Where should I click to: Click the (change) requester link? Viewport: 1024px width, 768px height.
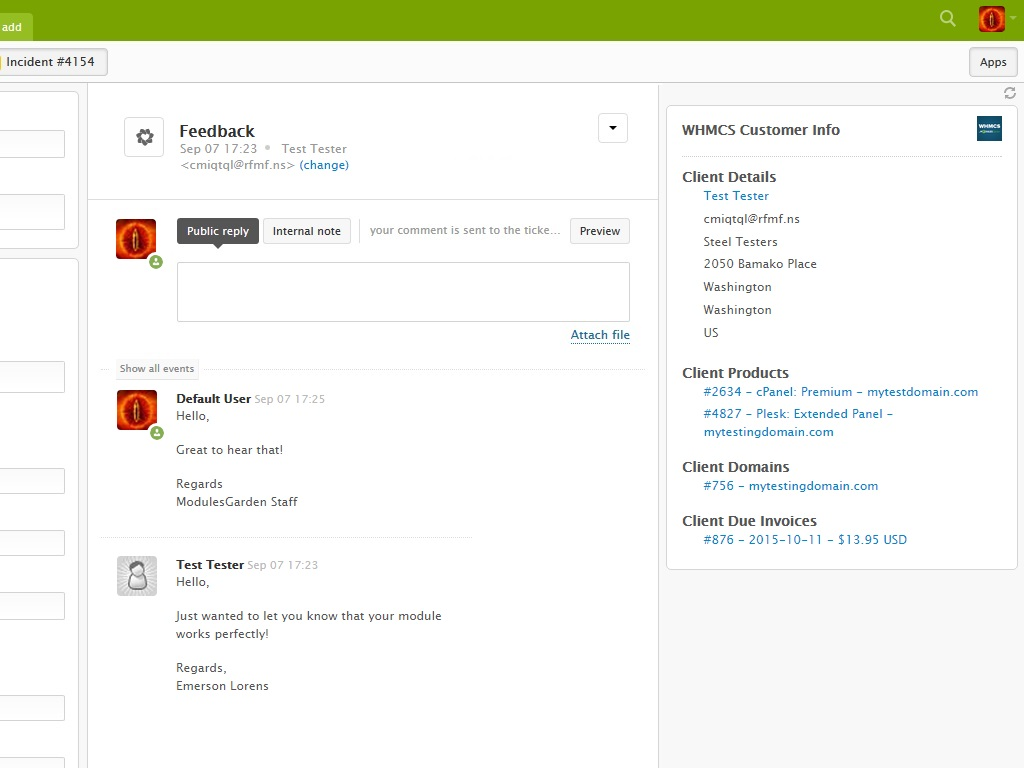[324, 165]
